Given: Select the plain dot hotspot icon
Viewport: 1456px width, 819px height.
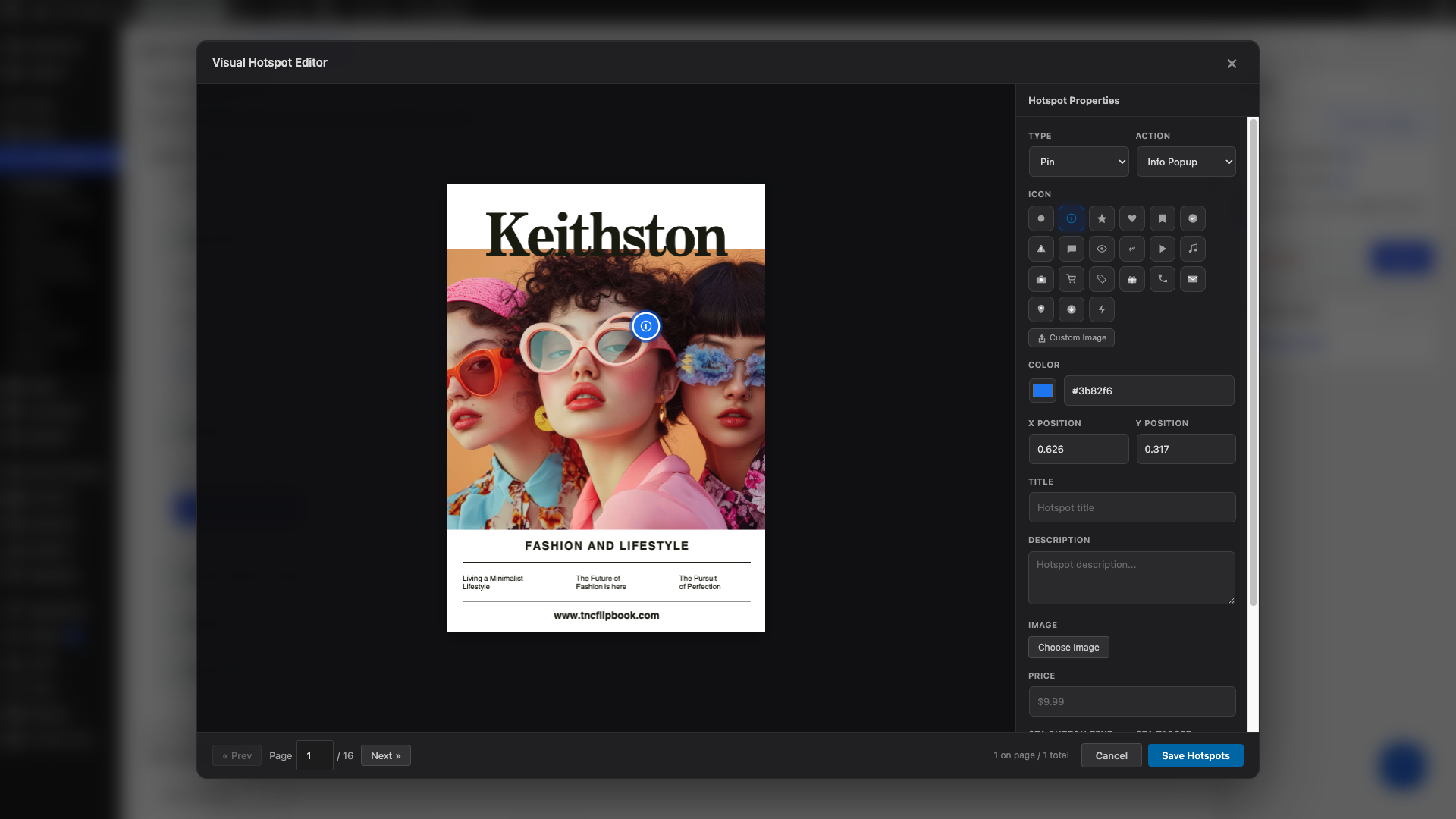Looking at the screenshot, I should pyautogui.click(x=1041, y=218).
